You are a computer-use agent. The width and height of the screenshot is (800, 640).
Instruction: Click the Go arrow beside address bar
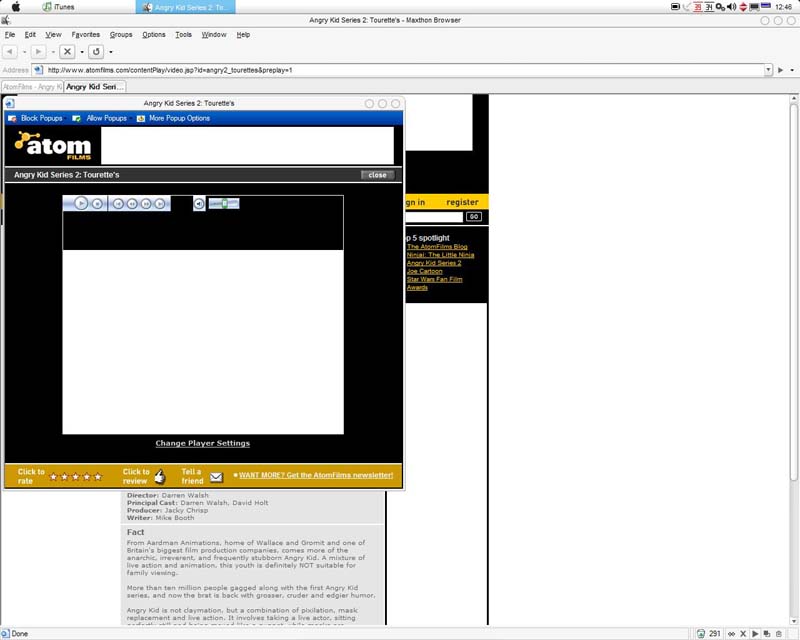click(780, 70)
